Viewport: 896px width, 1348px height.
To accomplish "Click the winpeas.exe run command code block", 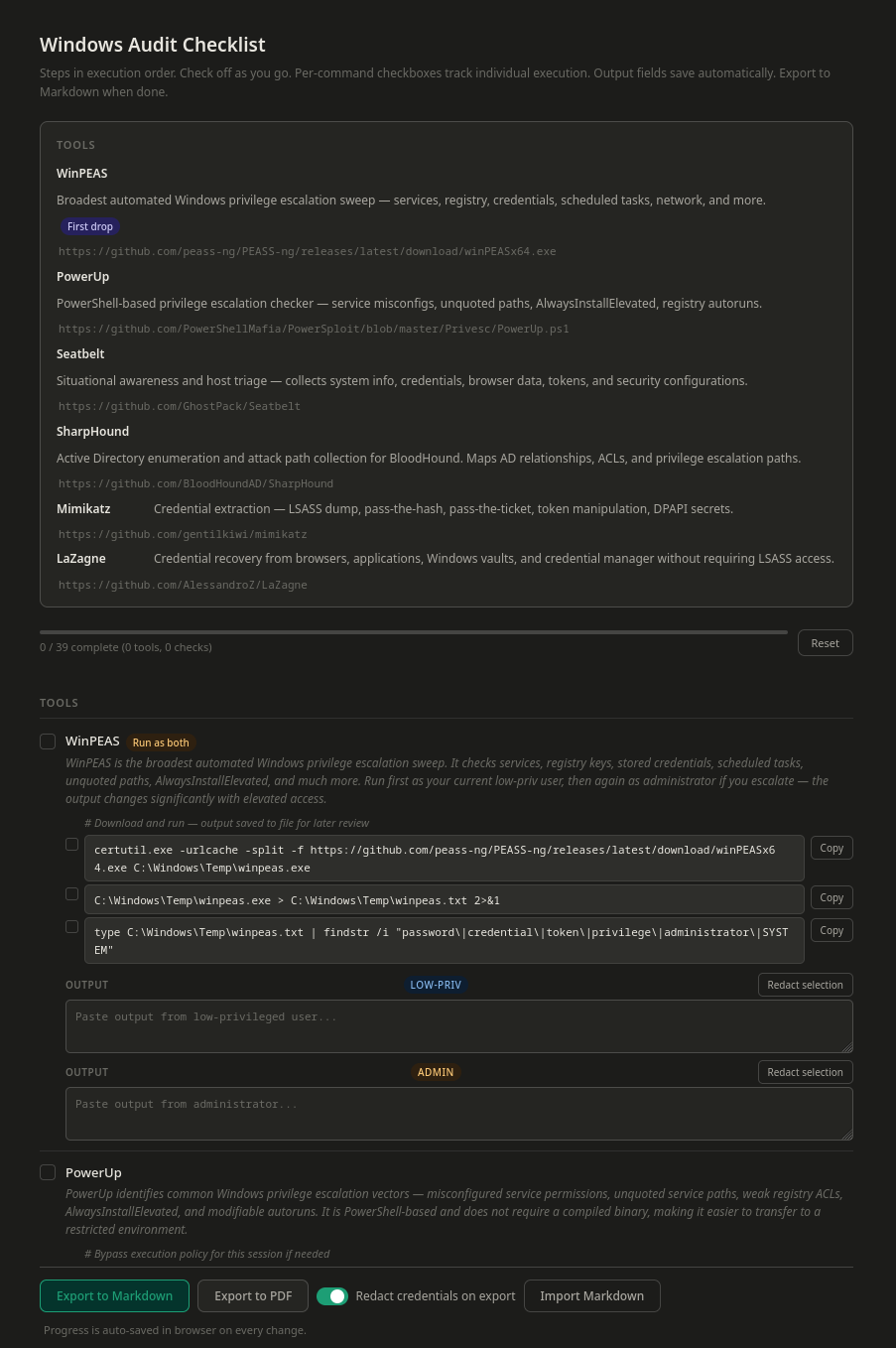I will (445, 900).
